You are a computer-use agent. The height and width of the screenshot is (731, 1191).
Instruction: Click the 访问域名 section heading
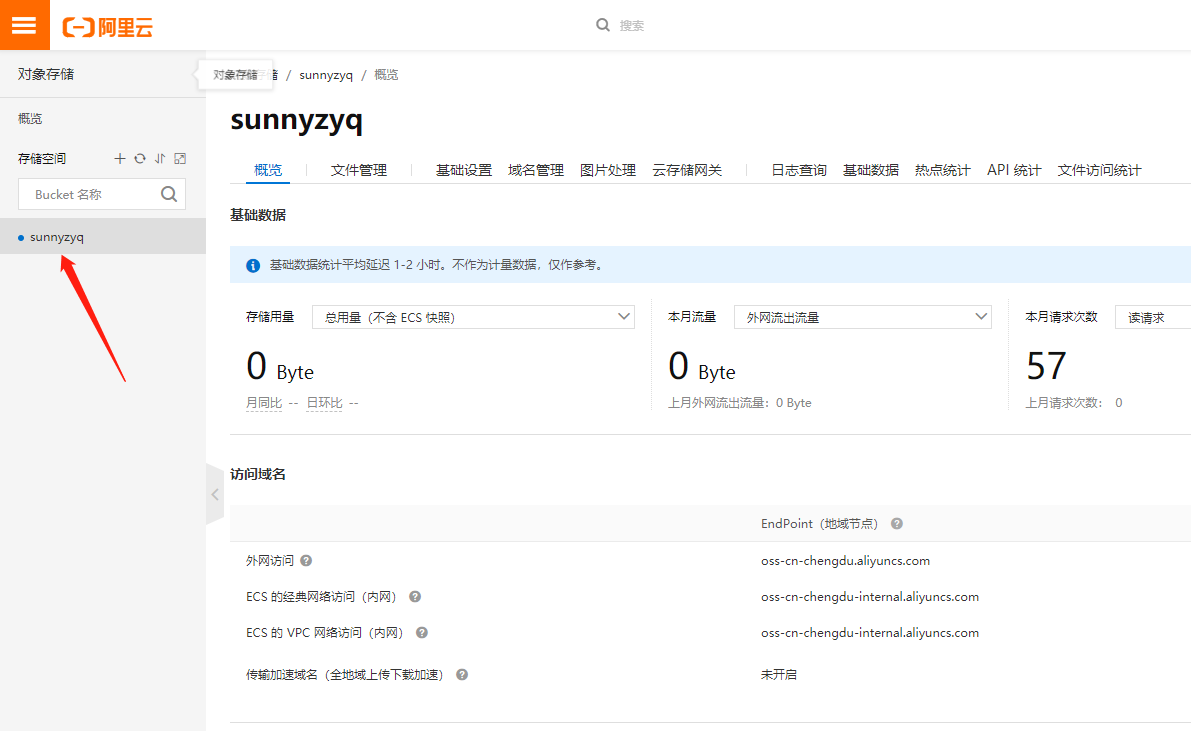click(257, 474)
